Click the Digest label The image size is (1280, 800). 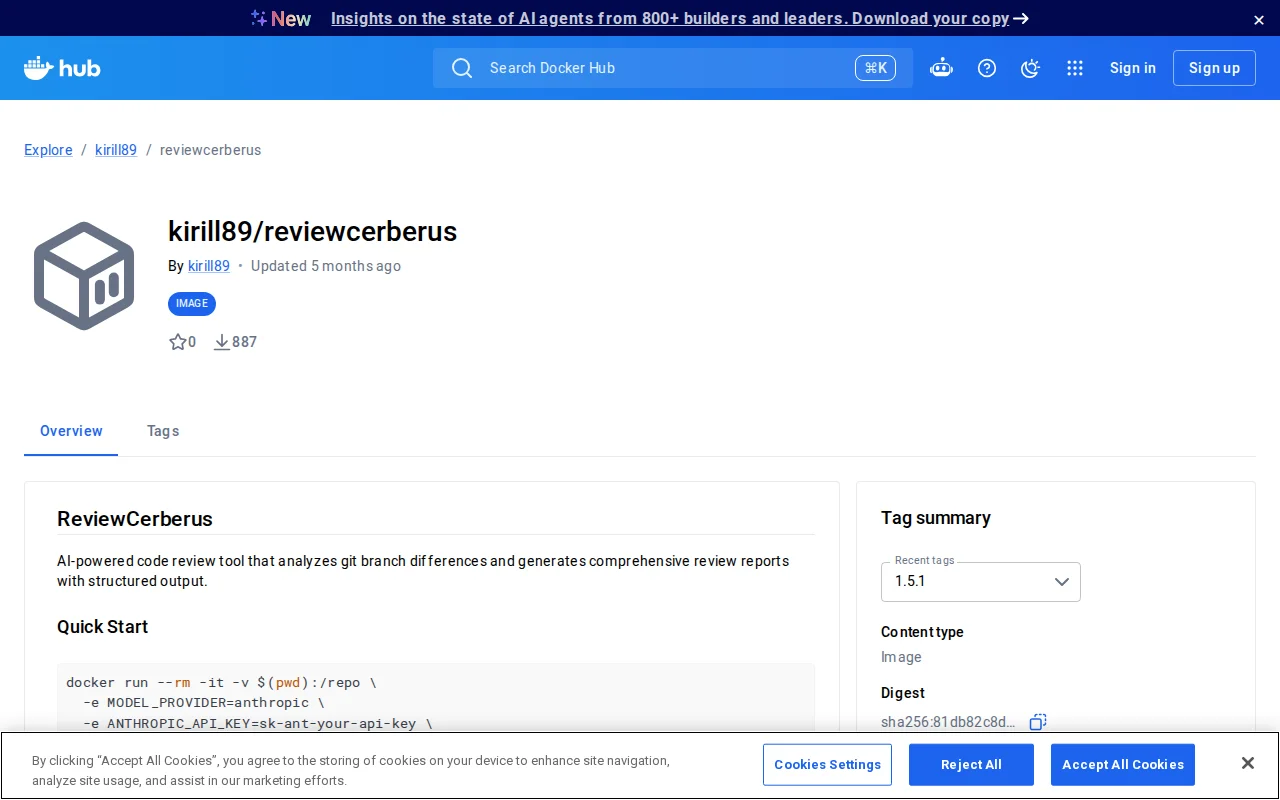[903, 693]
